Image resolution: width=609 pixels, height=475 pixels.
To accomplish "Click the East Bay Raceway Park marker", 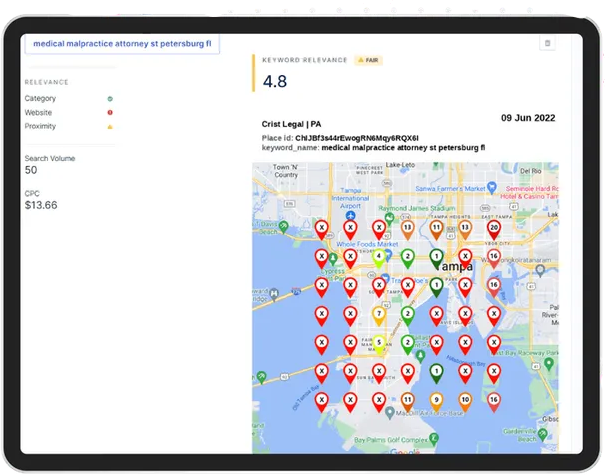I will 549,364.
